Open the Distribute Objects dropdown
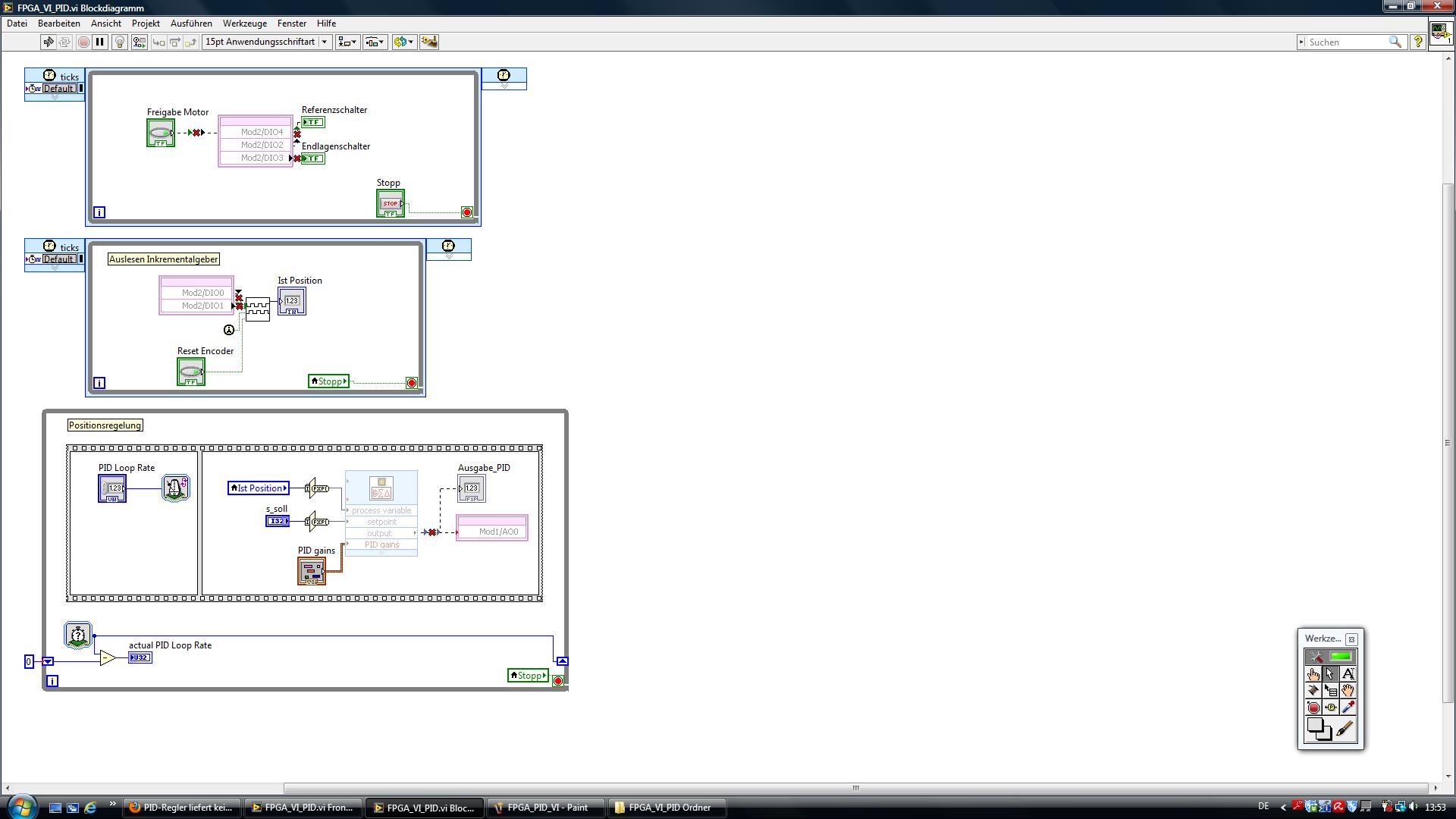1456x819 pixels. click(x=375, y=42)
